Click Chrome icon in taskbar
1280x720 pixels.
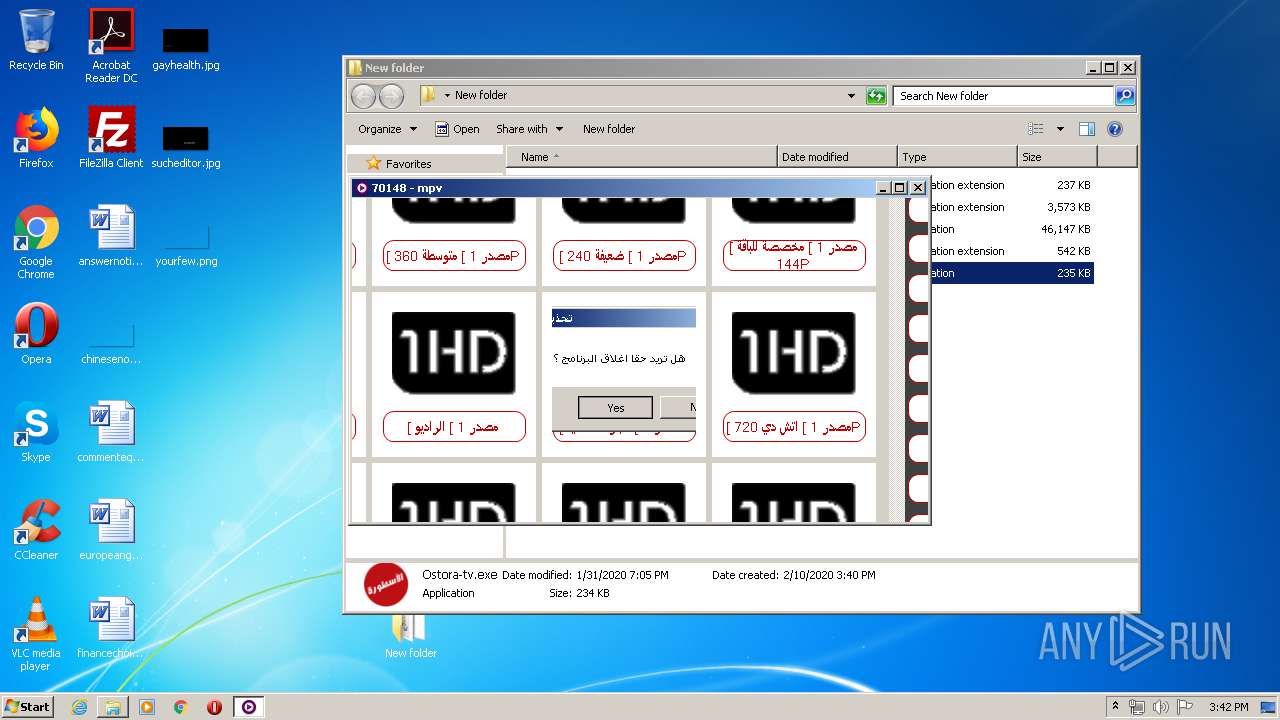(181, 707)
